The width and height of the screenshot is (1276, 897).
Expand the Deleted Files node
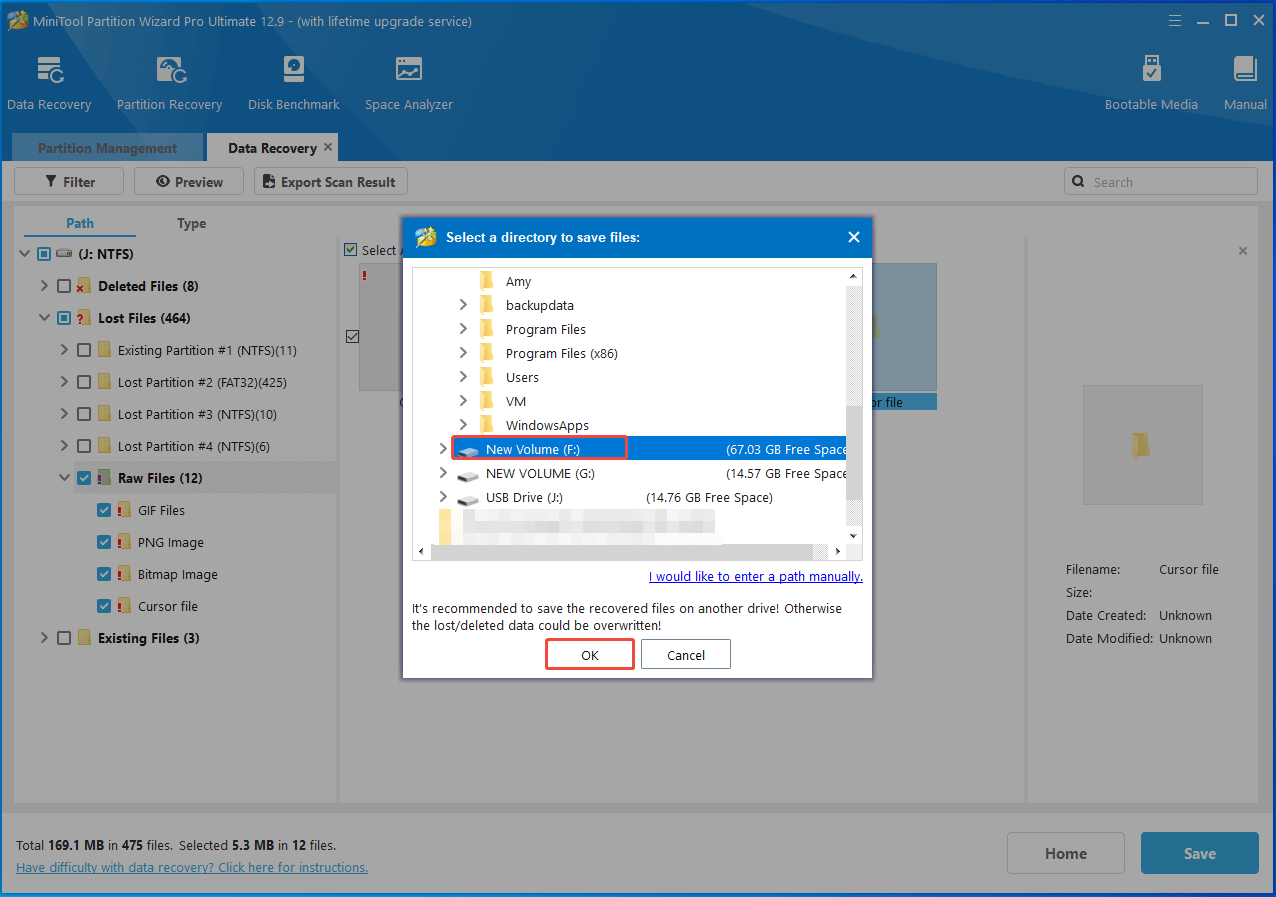point(44,286)
